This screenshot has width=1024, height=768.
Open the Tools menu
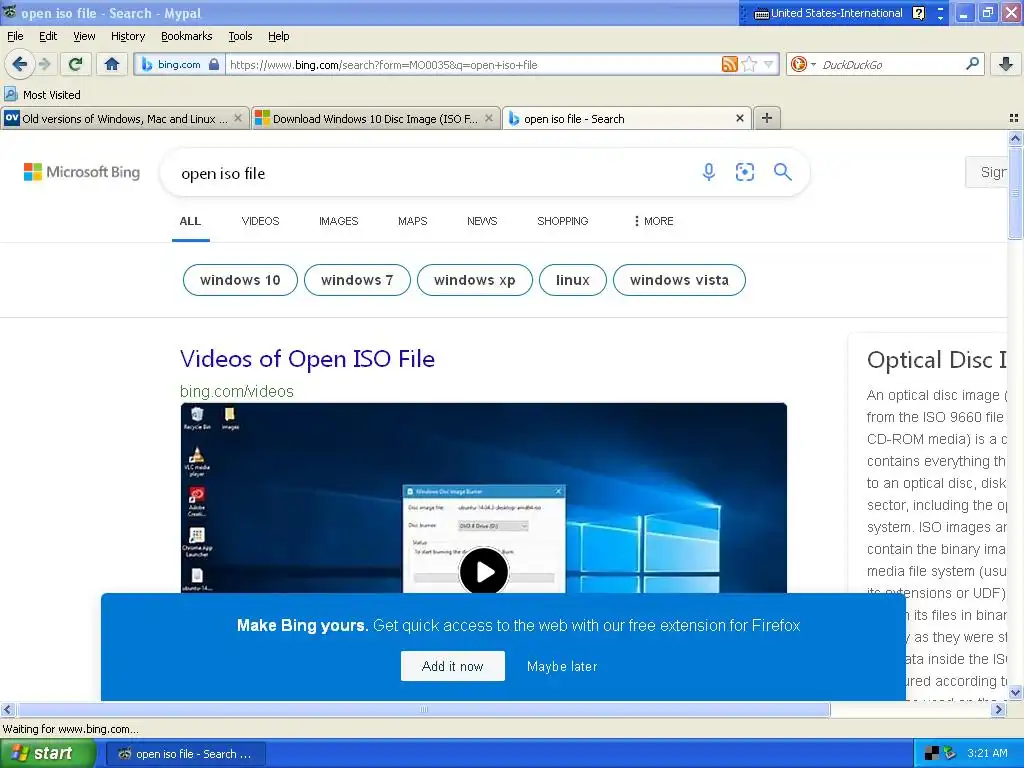(240, 36)
